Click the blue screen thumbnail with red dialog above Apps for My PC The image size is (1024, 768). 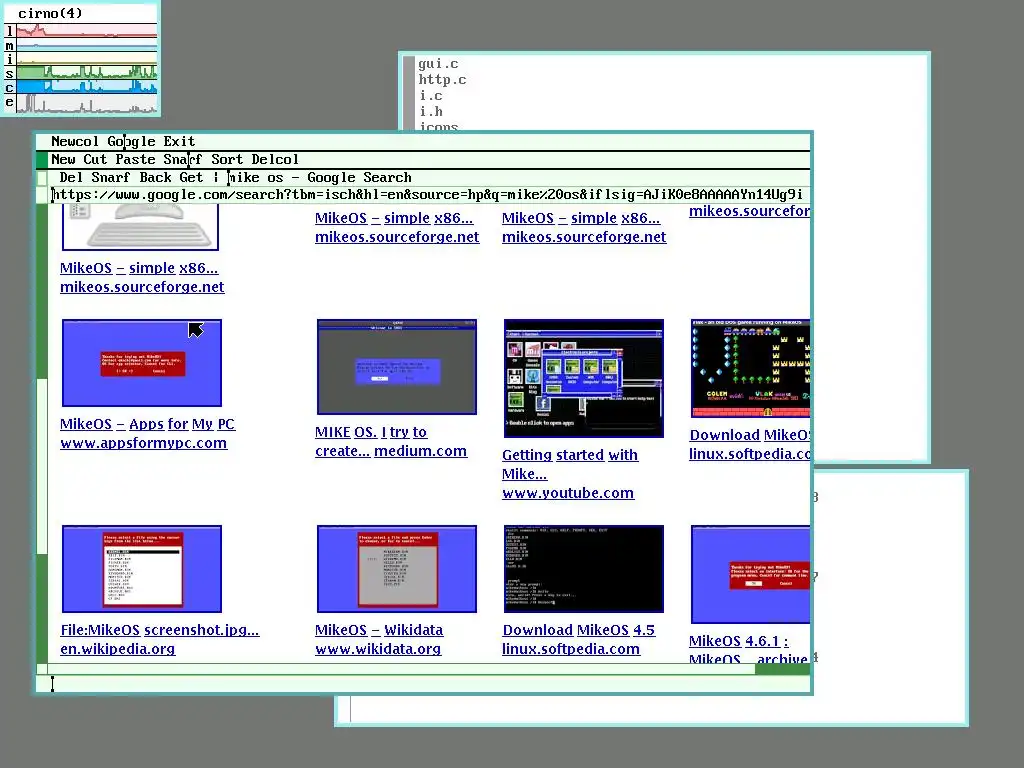point(142,363)
